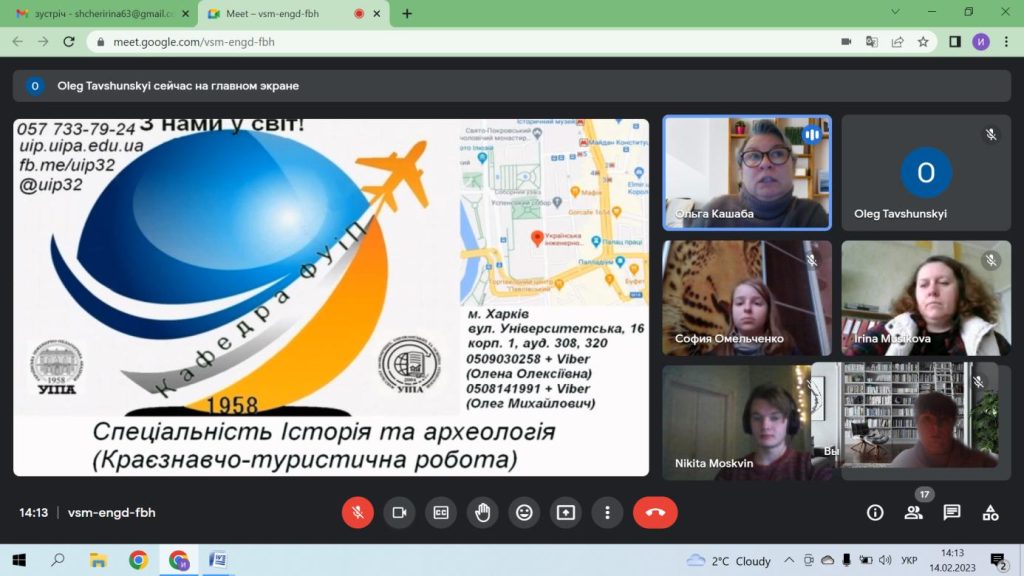Image resolution: width=1024 pixels, height=576 pixels.
Task: Toggle the camera in the call bar
Action: coord(399,513)
